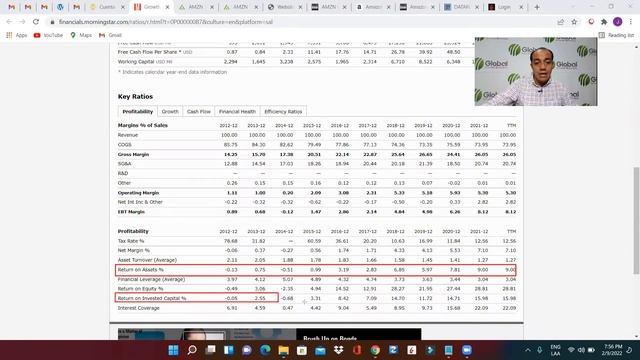Click the Financial Leverage (Average) label
The height and width of the screenshot is (360, 640).
click(151, 279)
